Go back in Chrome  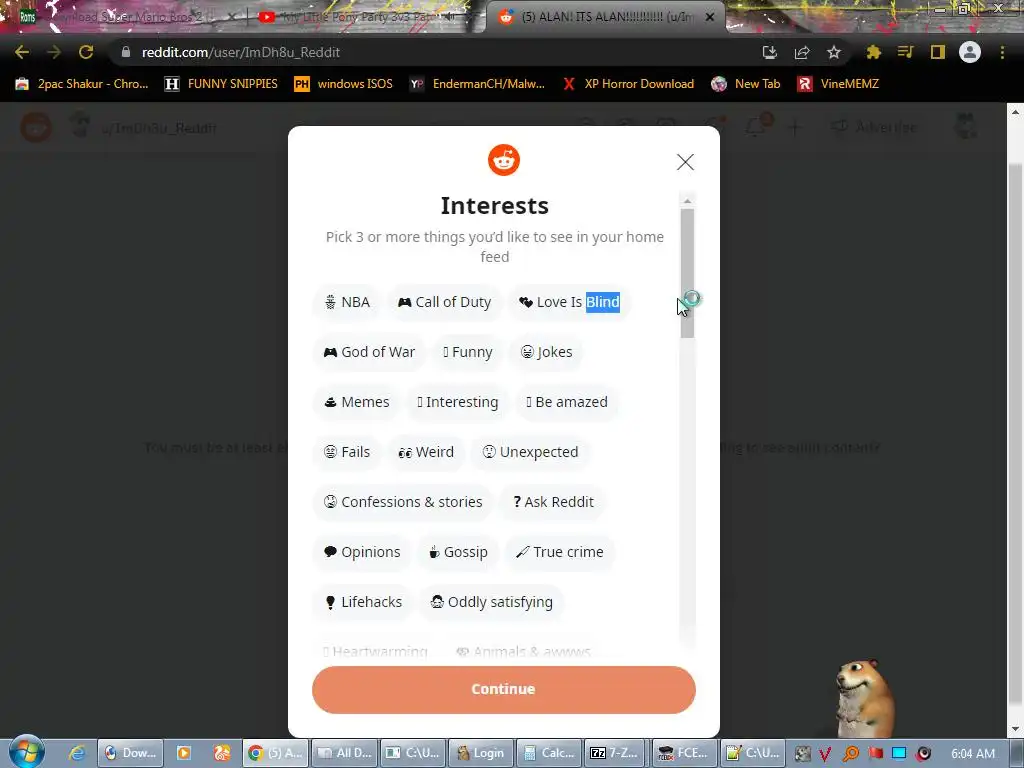click(x=22, y=52)
